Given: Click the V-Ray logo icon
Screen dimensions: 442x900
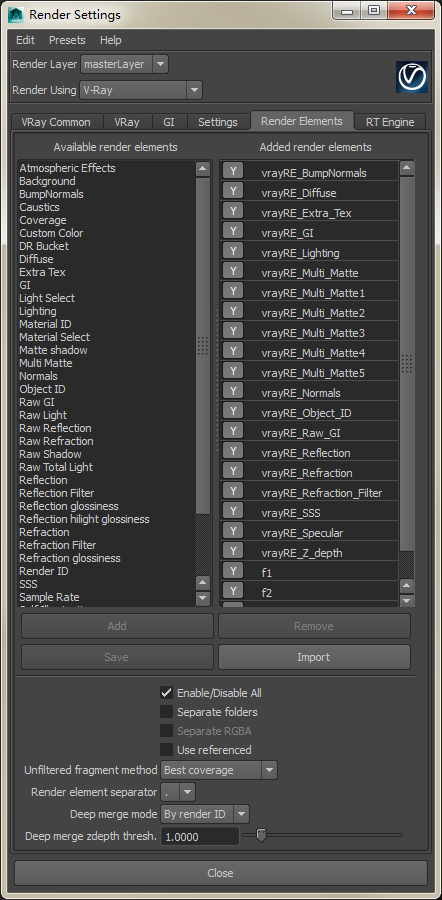Looking at the screenshot, I should tap(412, 77).
